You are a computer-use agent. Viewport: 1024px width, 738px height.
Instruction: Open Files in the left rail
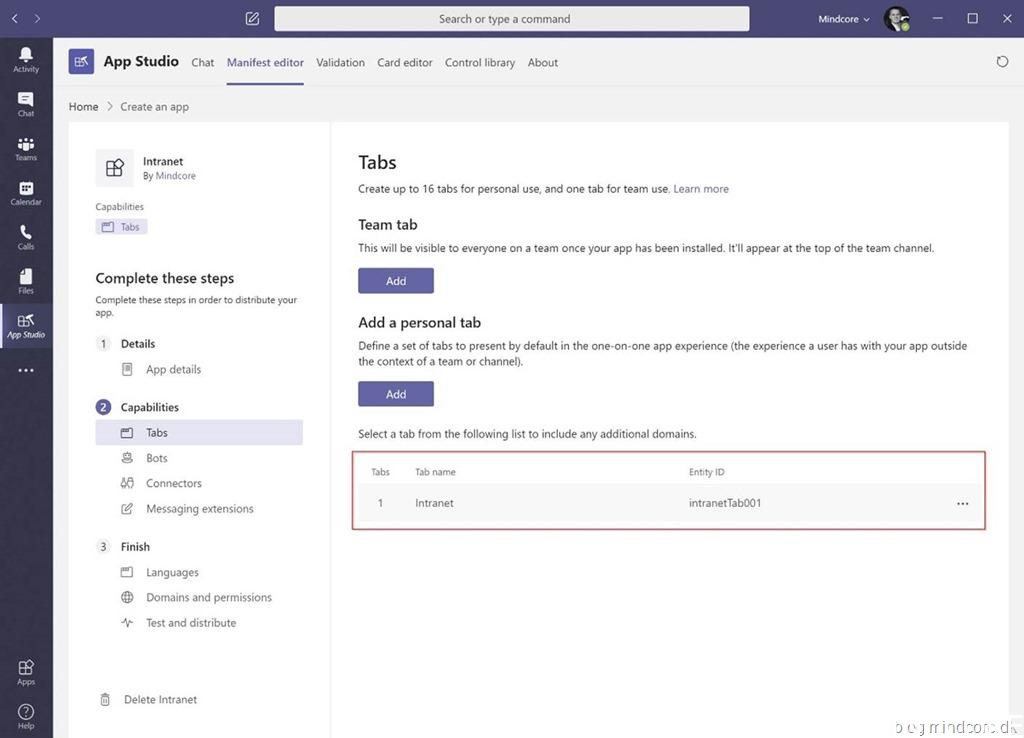coord(26,281)
